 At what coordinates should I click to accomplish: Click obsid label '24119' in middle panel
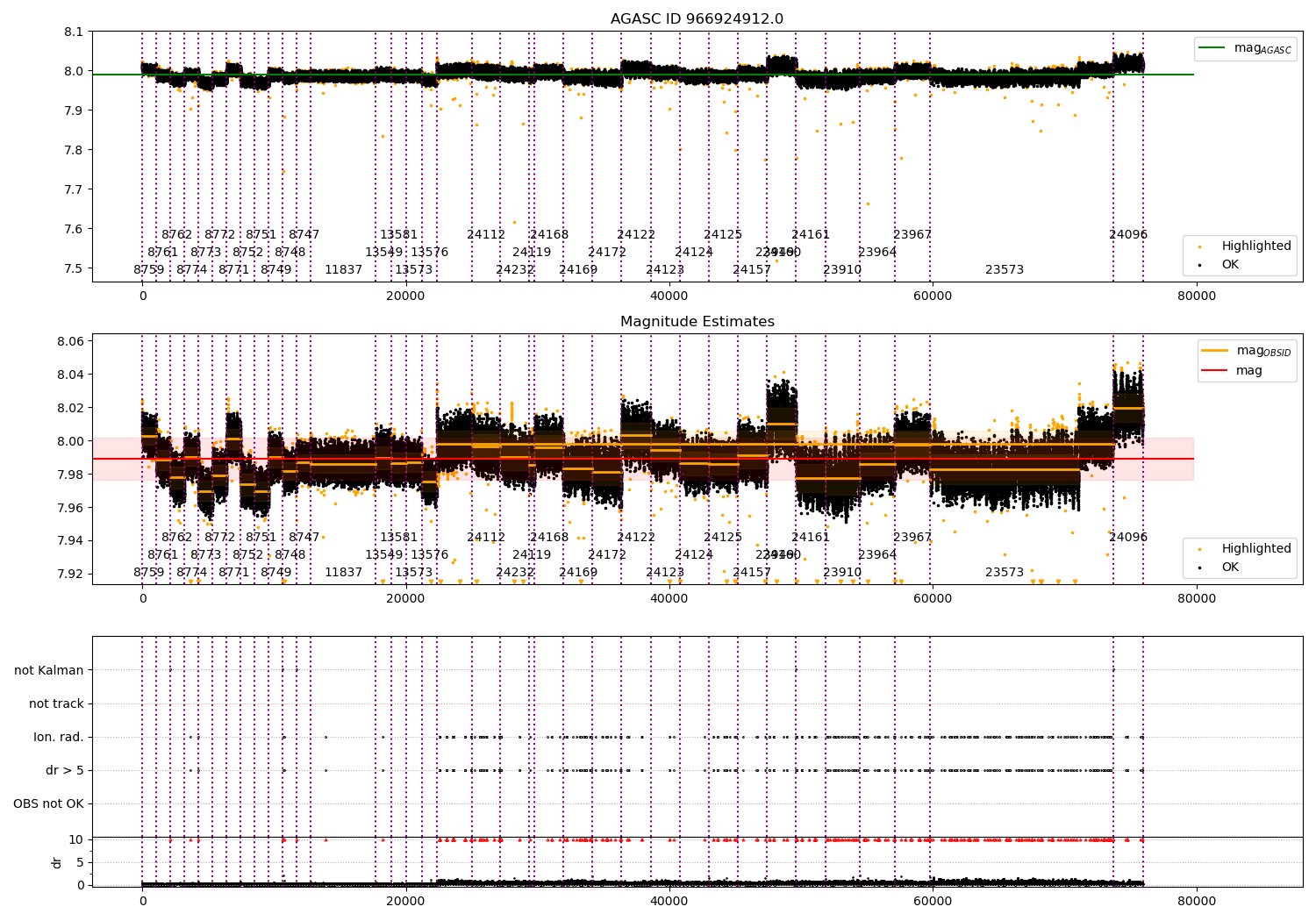pyautogui.click(x=532, y=554)
